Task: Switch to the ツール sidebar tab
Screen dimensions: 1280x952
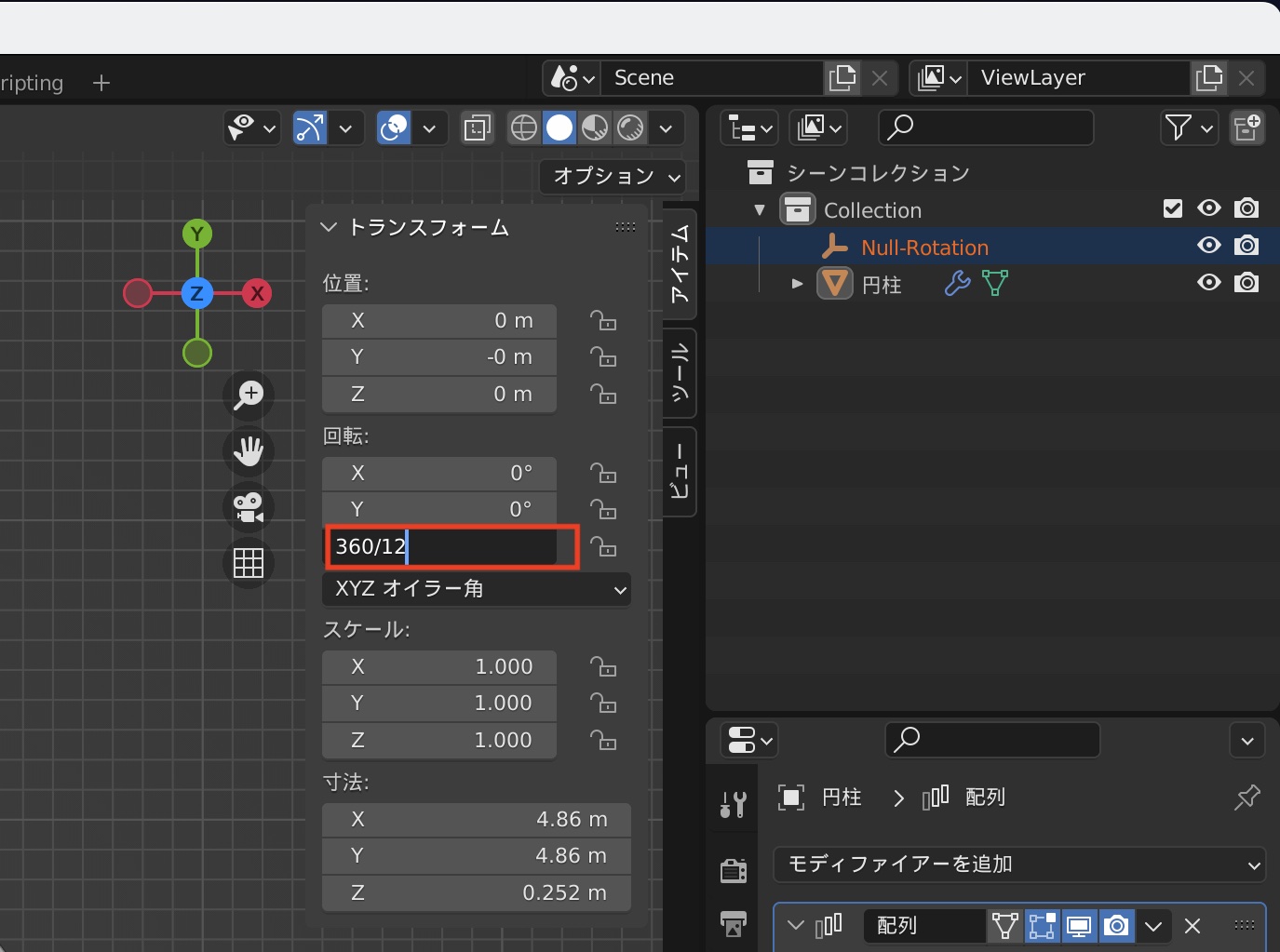Action: (x=680, y=373)
